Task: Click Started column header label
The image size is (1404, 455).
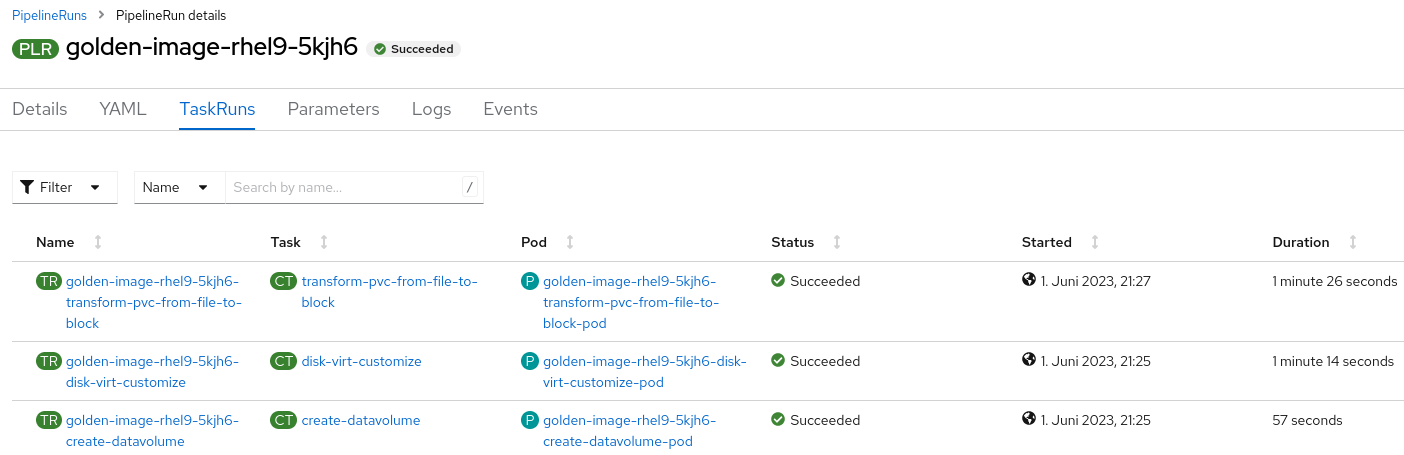Action: point(1047,242)
